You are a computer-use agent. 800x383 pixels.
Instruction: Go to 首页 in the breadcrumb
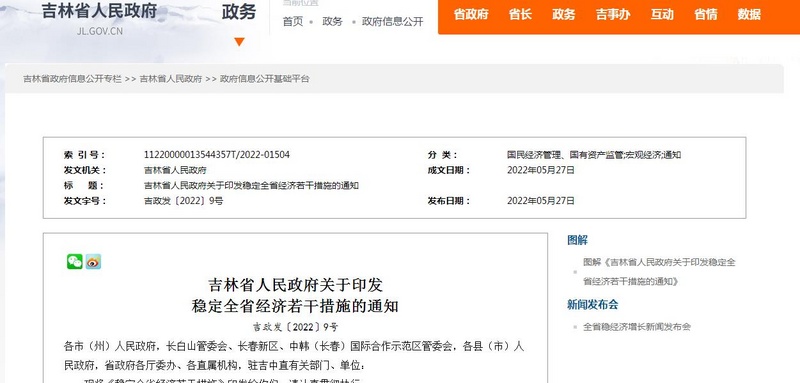[293, 21]
